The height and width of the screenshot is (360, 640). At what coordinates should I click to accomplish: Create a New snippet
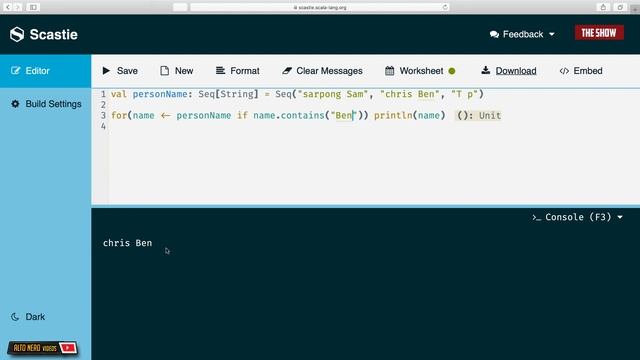(x=177, y=71)
